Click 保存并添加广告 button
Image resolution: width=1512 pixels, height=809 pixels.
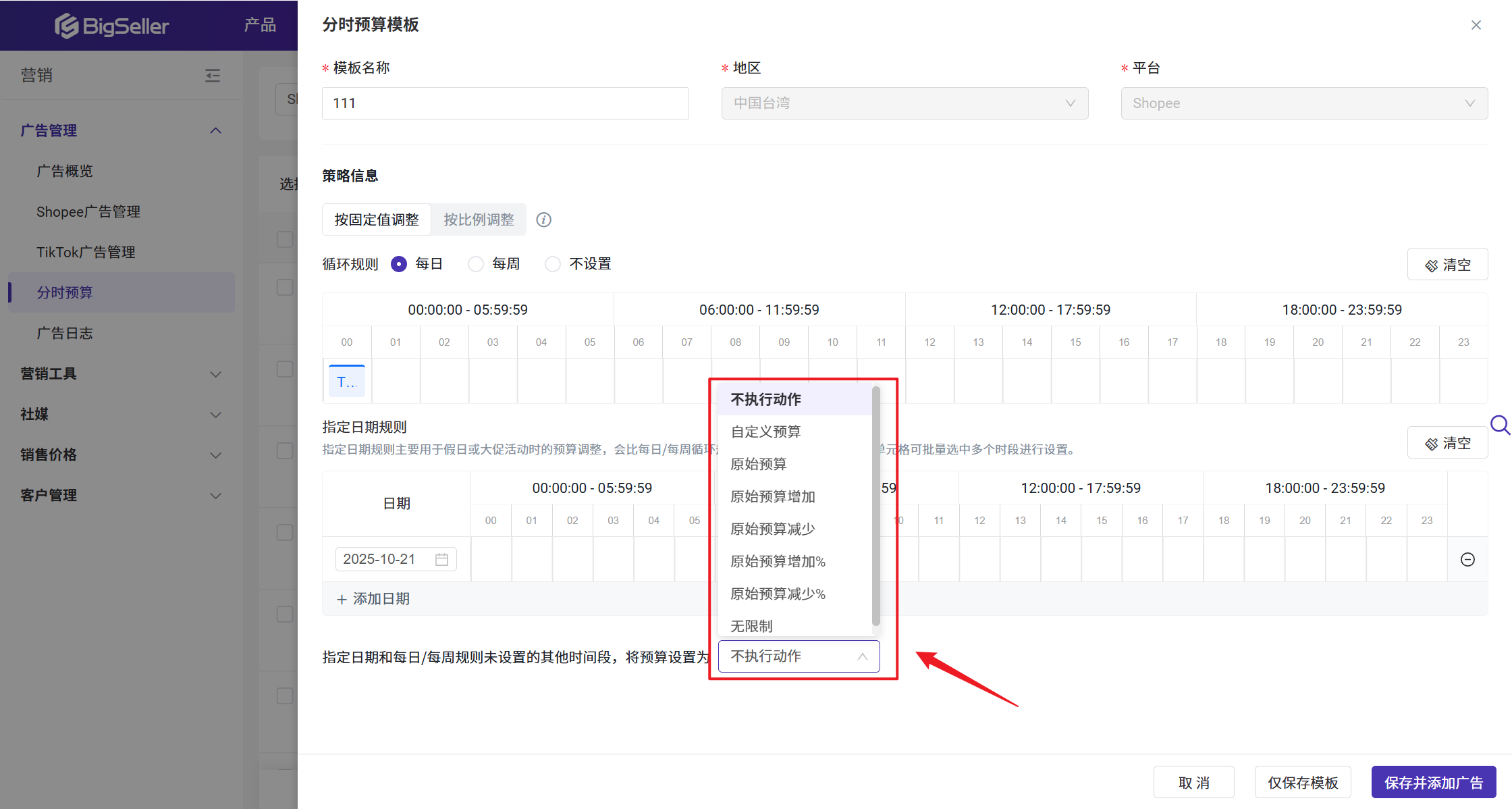(x=1434, y=783)
